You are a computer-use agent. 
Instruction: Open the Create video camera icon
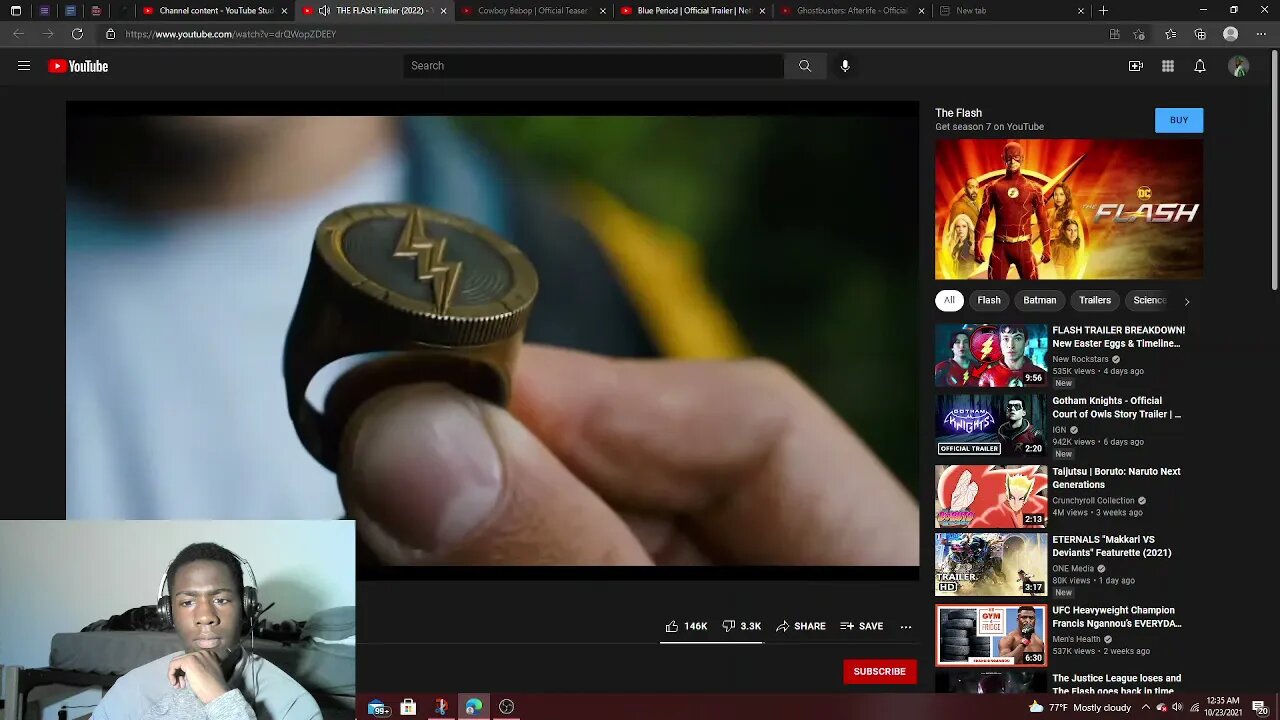coord(1136,66)
